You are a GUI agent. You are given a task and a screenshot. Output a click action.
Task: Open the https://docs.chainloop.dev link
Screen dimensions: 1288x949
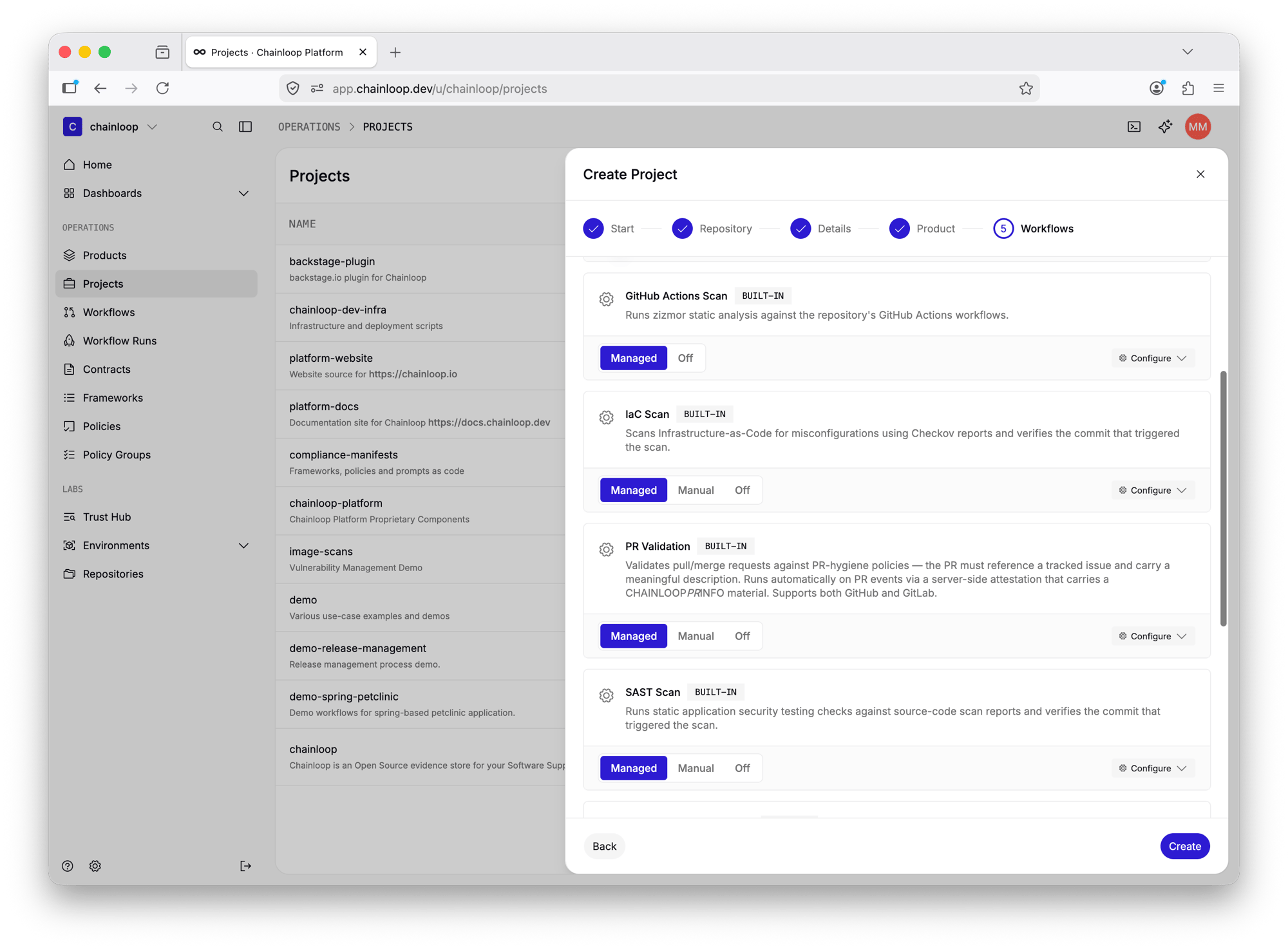pyautogui.click(x=489, y=422)
